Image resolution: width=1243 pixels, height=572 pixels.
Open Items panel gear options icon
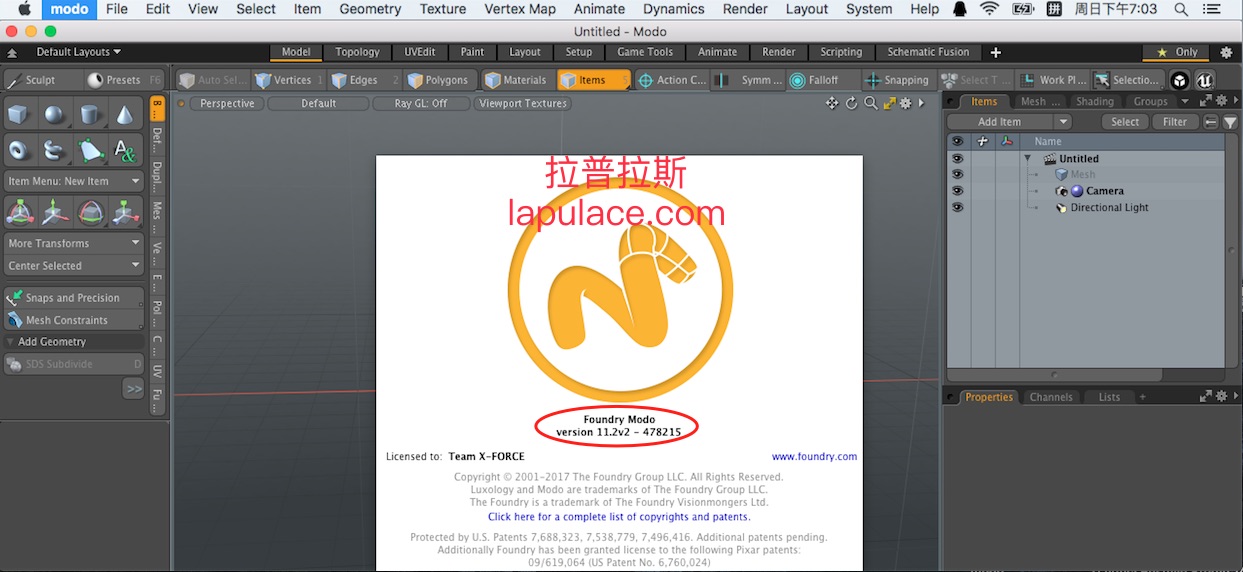[x=1221, y=100]
